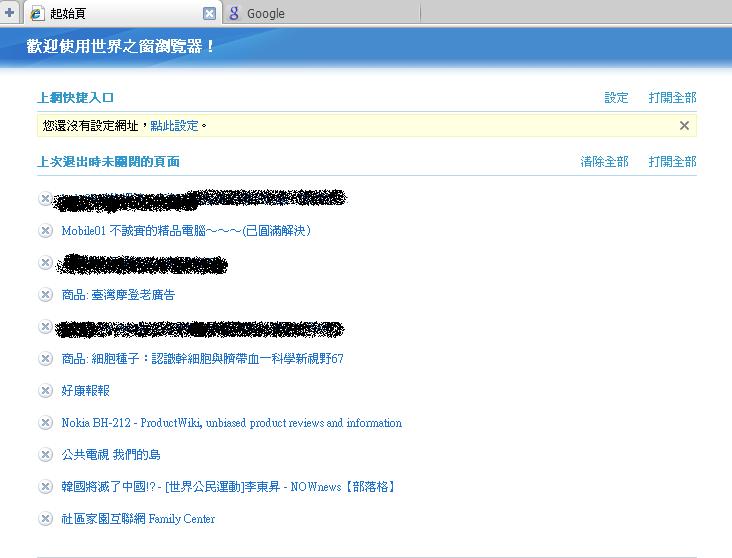Open 韓國將滅了中國 NOWnews blog link

tap(229, 487)
